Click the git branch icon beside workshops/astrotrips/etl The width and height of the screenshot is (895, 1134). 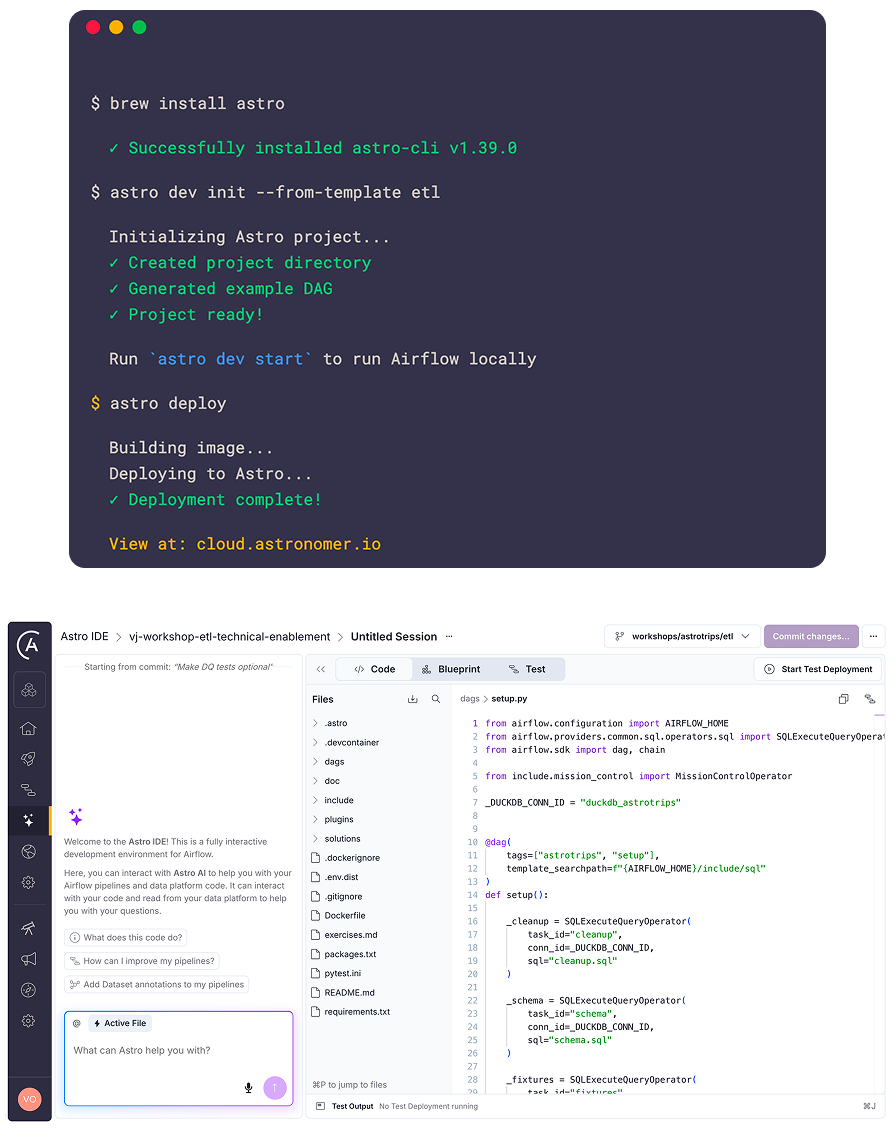click(620, 636)
